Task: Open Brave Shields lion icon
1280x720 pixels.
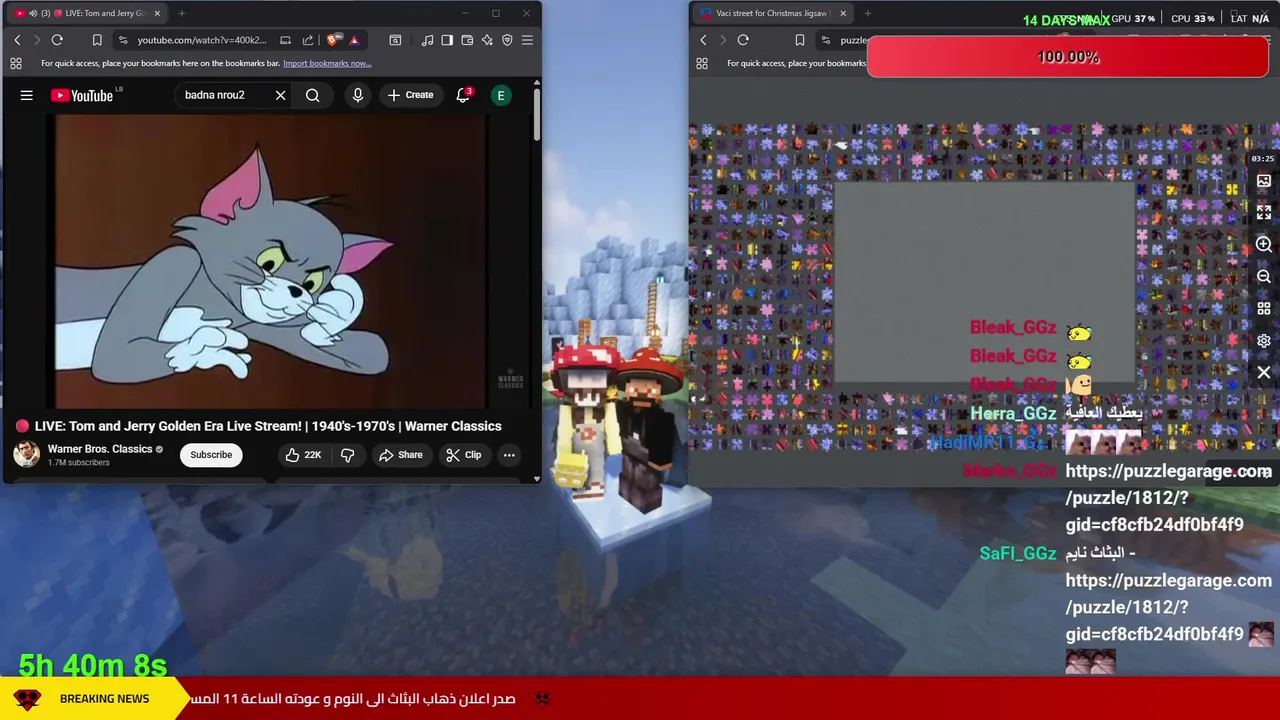Action: (x=333, y=40)
